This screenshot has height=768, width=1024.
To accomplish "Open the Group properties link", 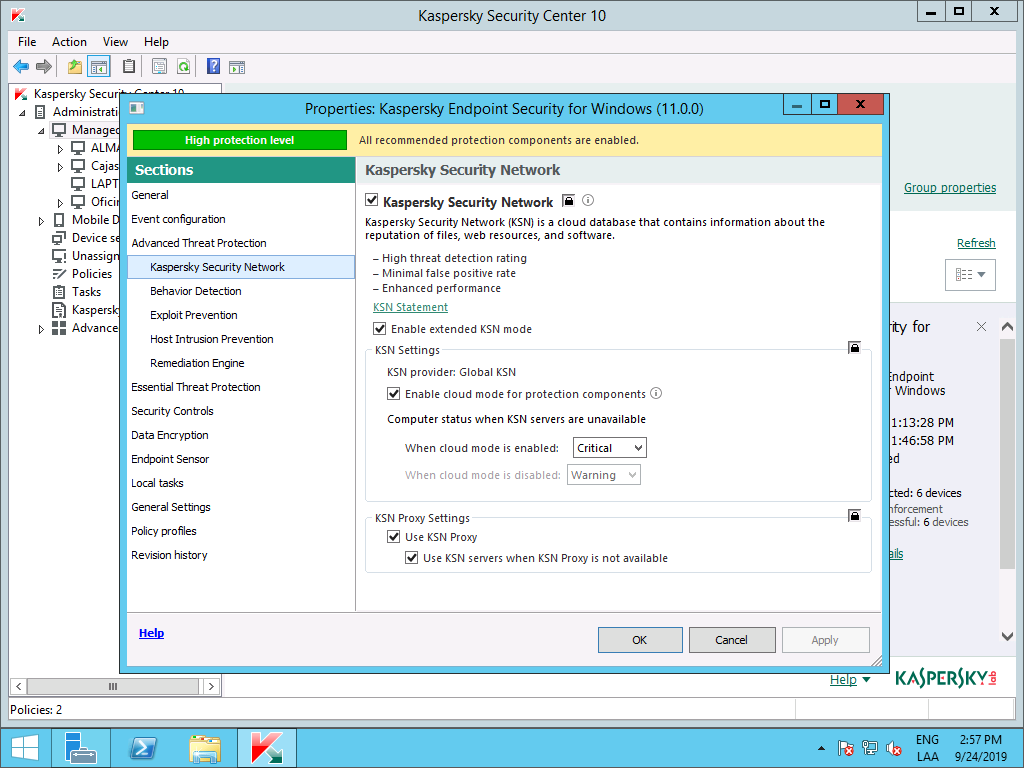I will click(x=950, y=187).
